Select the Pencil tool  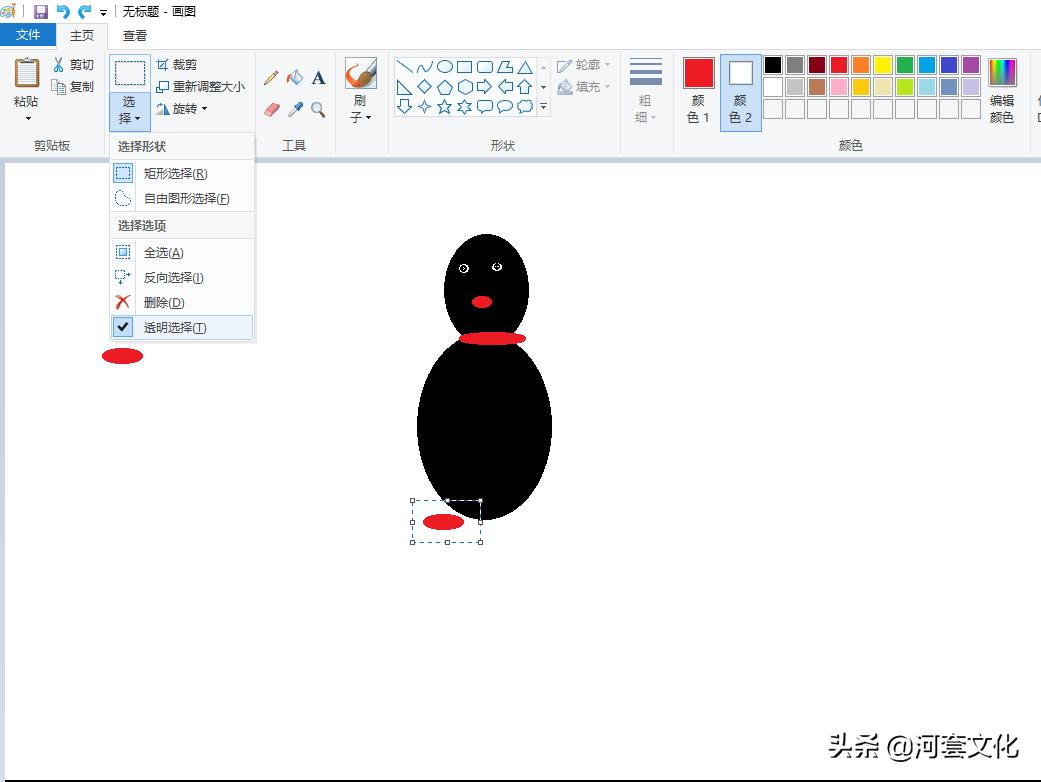point(270,77)
